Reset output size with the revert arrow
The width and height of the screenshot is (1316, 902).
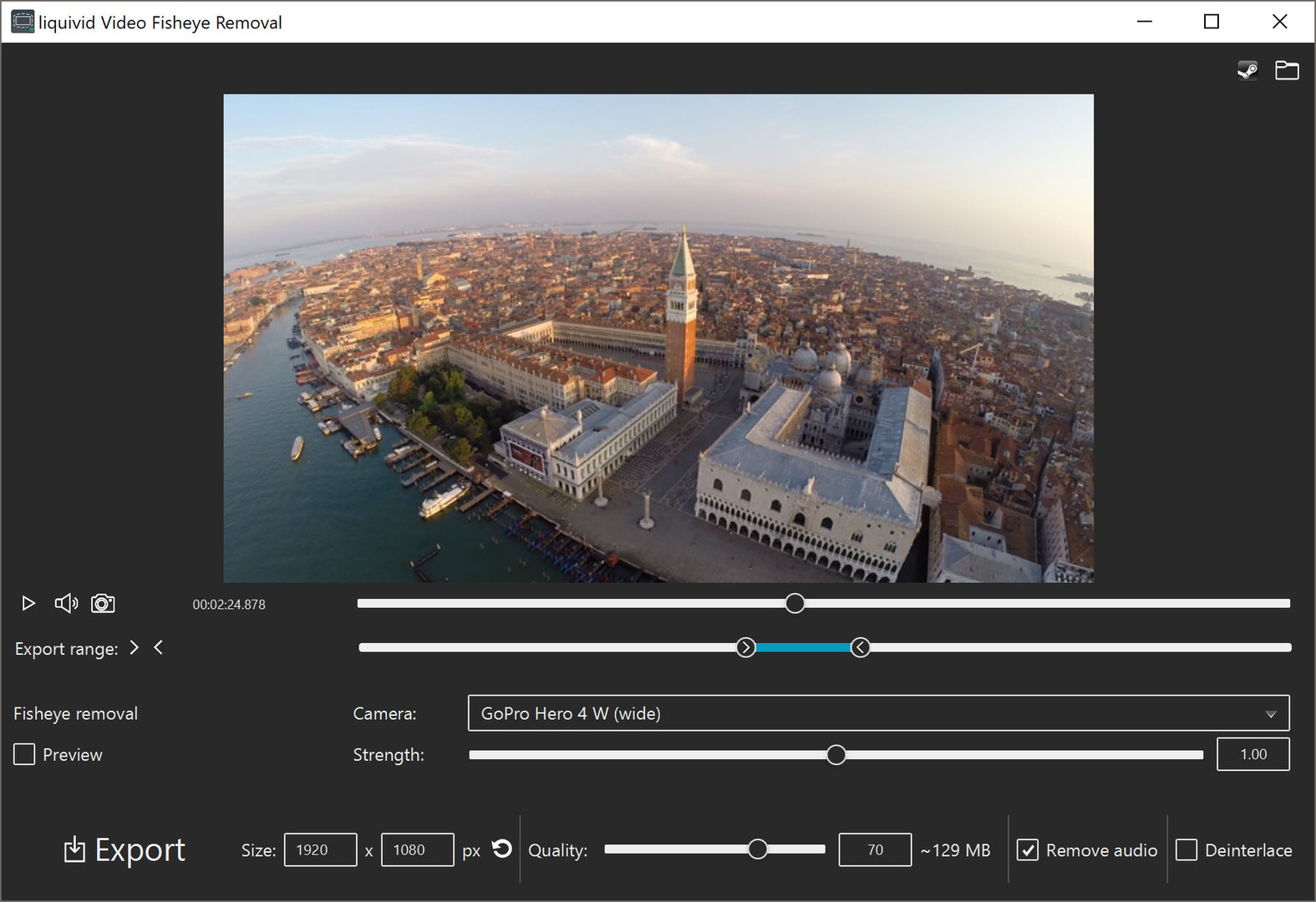pos(501,849)
